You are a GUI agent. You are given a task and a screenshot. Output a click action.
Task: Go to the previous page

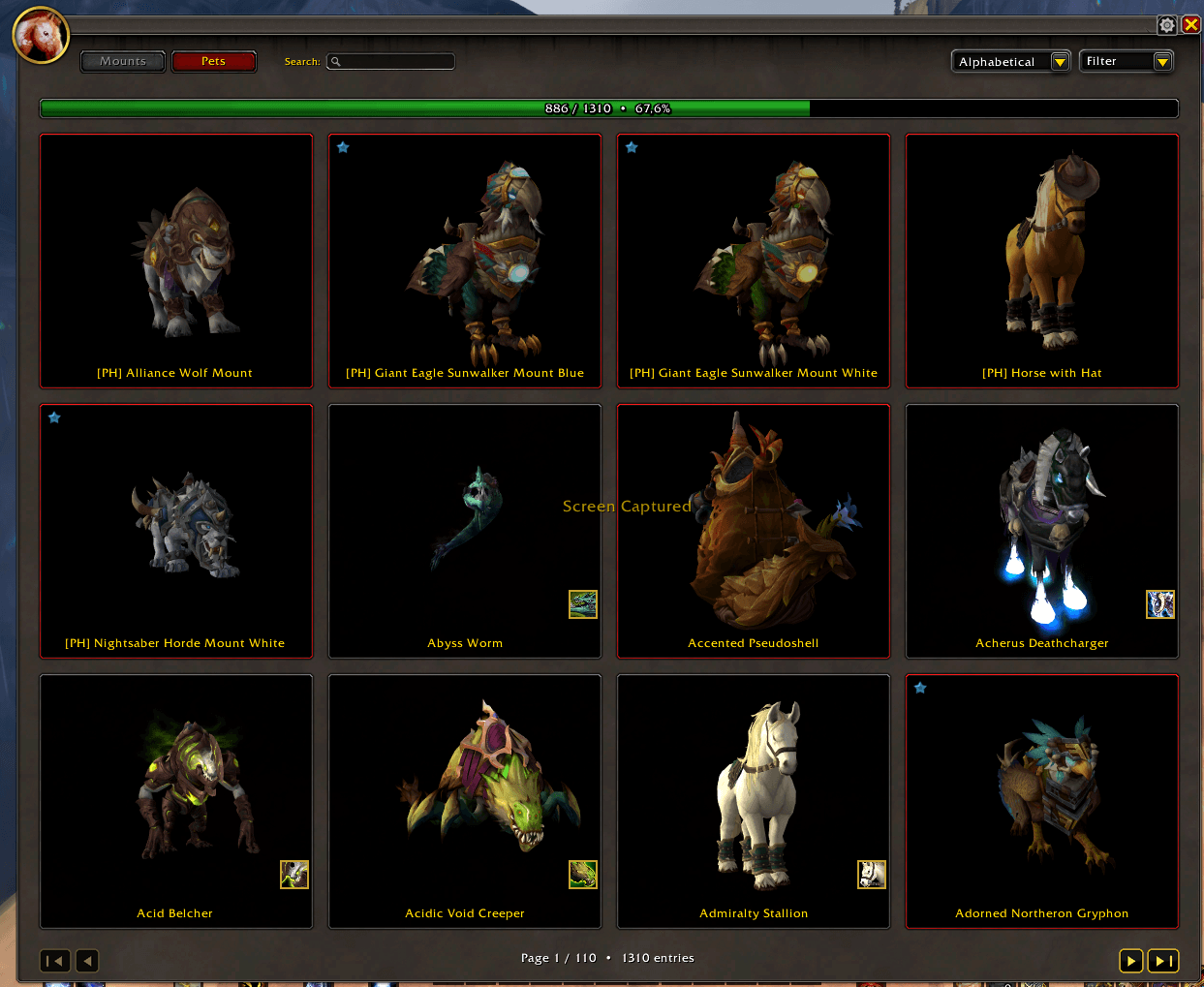(x=87, y=961)
